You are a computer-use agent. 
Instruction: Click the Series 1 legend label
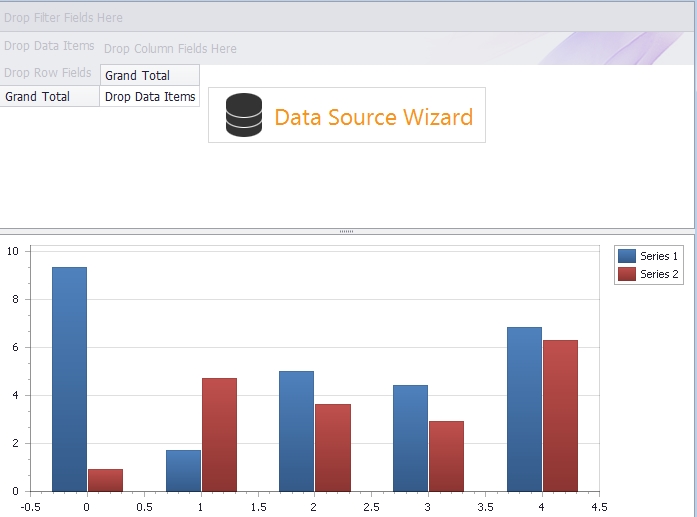(x=659, y=256)
